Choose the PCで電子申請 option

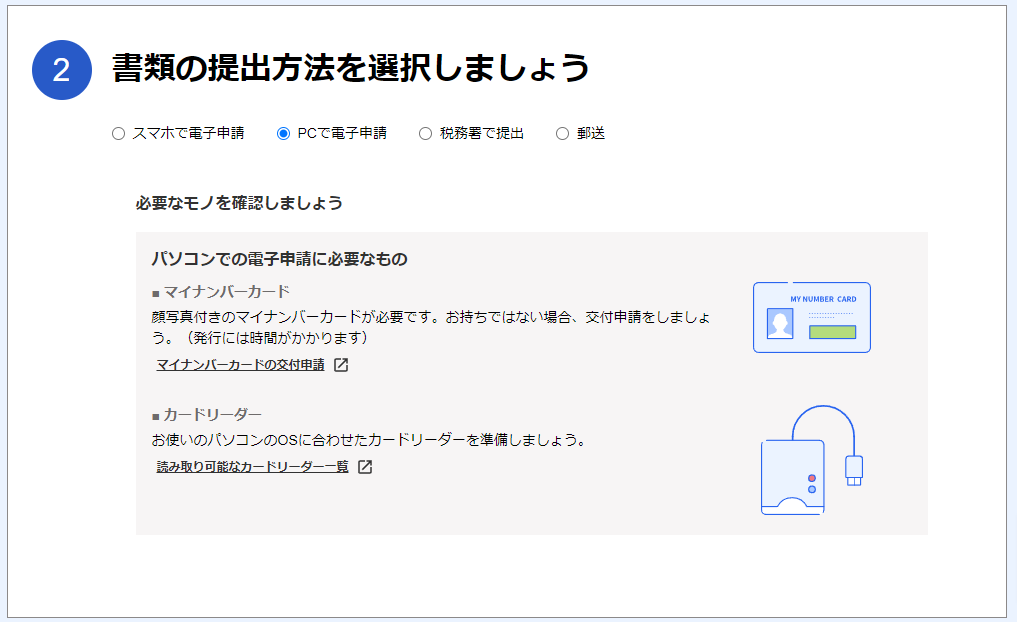[284, 133]
